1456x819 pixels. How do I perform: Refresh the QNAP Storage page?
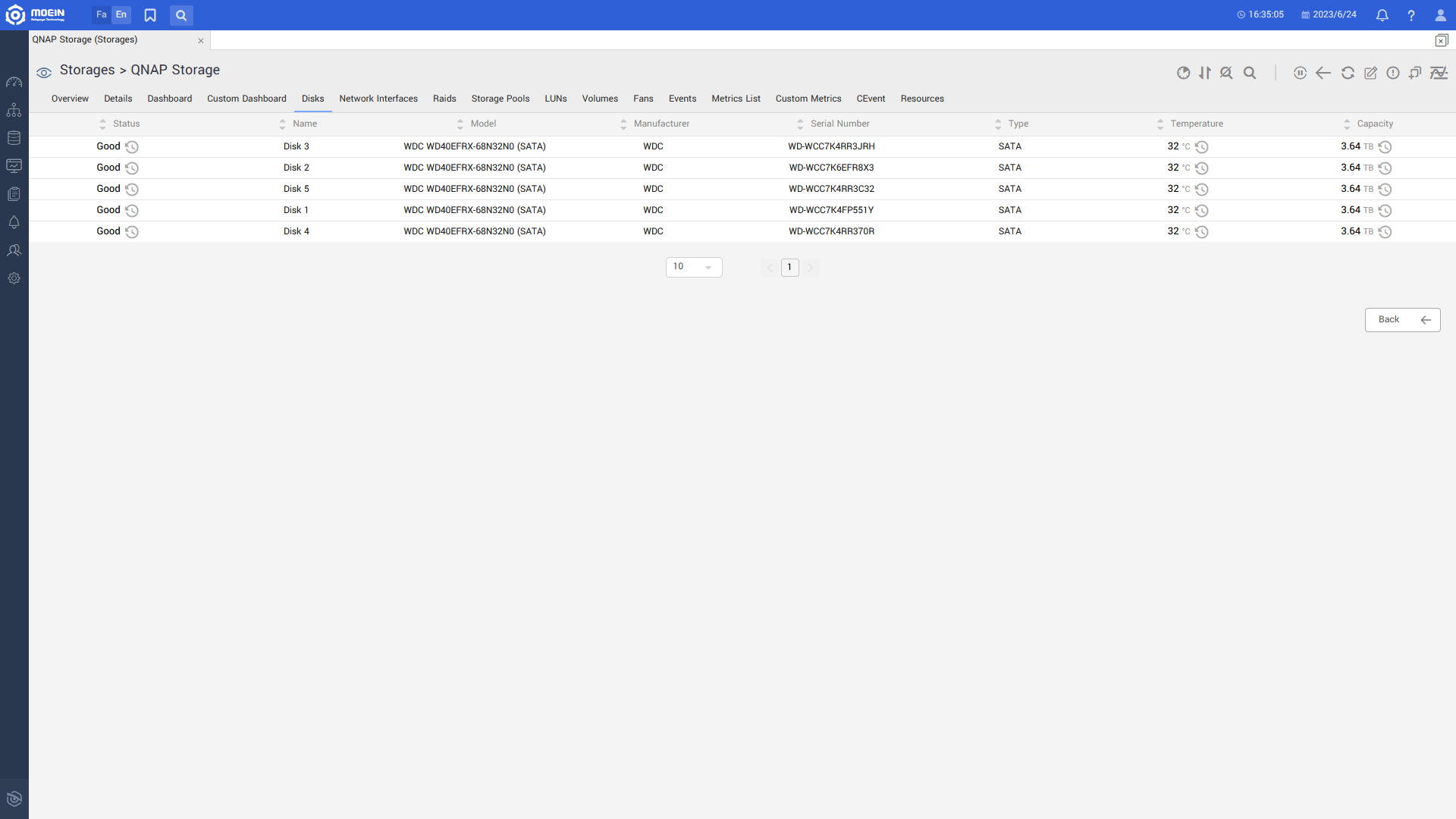pos(1348,73)
